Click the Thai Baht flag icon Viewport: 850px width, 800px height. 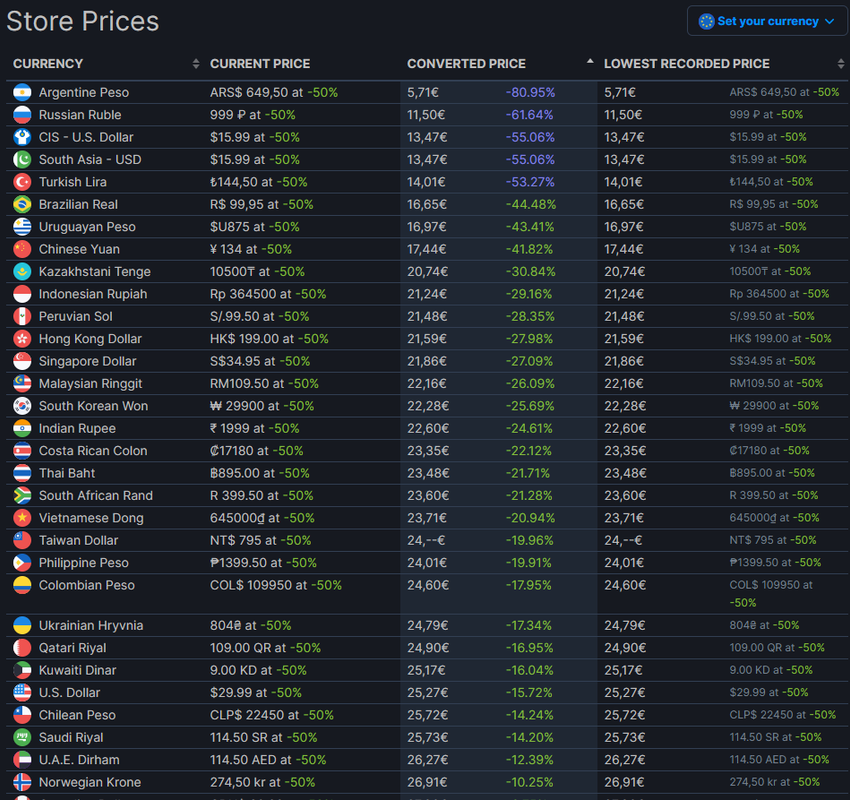tap(22, 473)
